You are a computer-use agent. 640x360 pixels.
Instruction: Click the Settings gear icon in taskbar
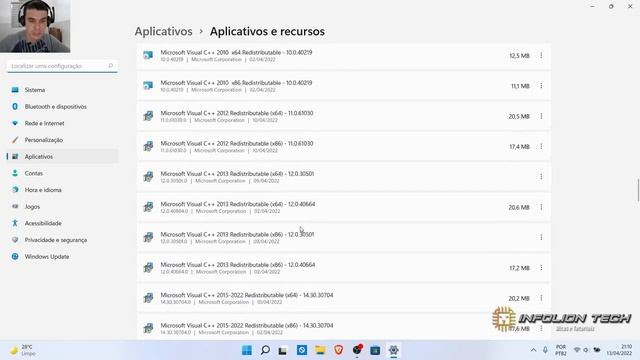coord(393,350)
